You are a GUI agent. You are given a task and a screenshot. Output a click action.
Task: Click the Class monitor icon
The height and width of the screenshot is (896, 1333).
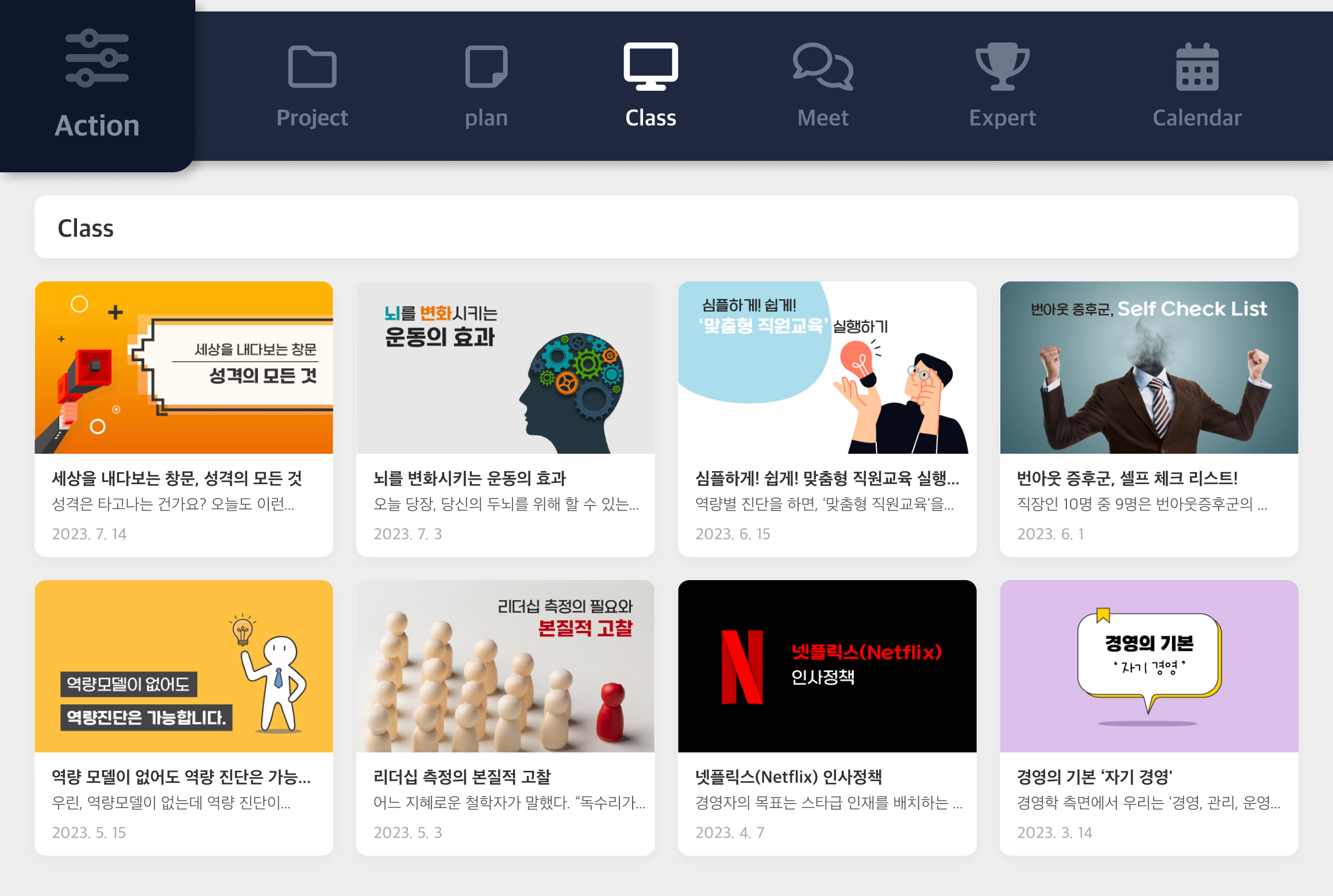tap(650, 66)
